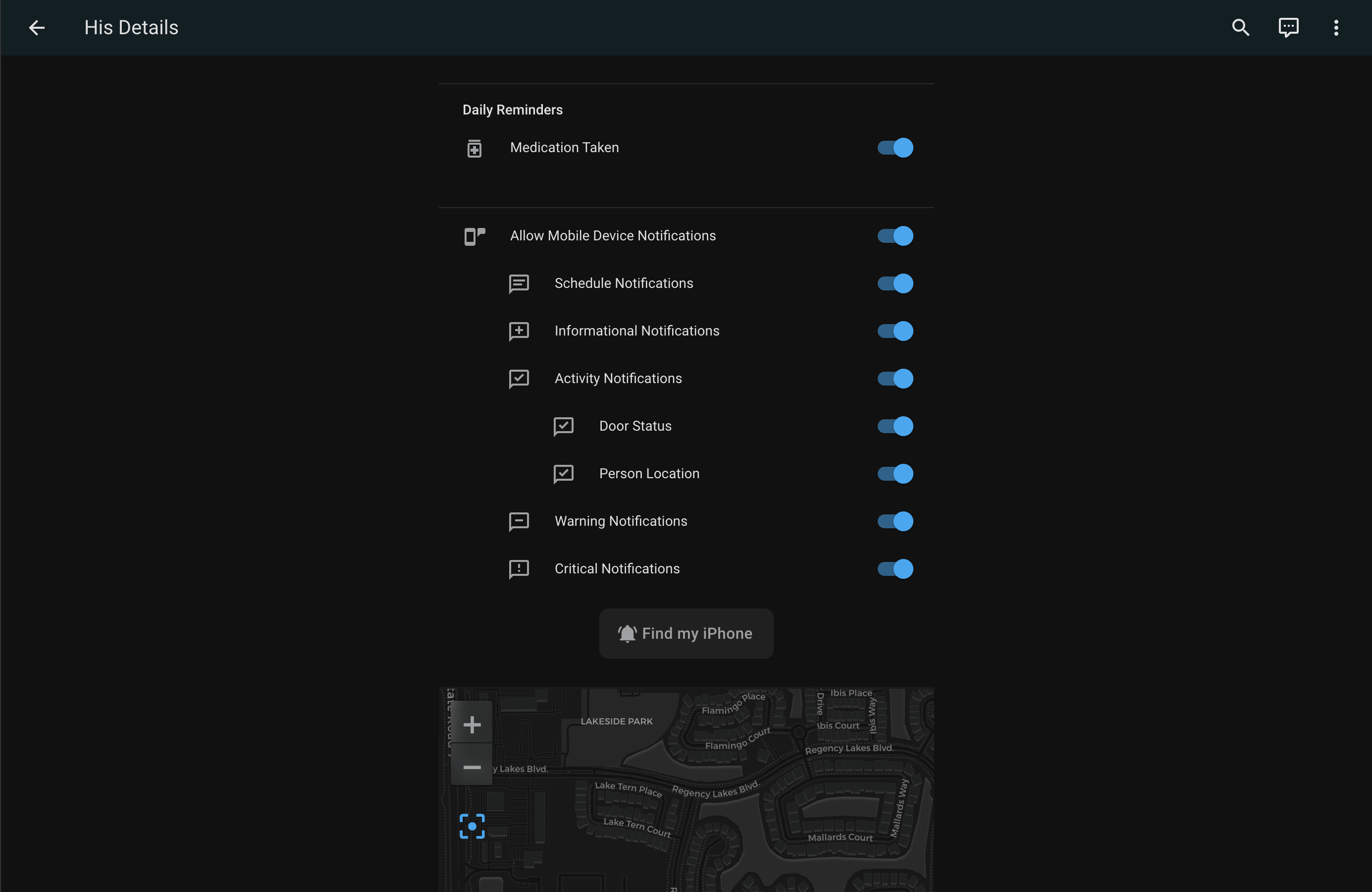Viewport: 1372px width, 892px height.
Task: Turn off Warning Notifications switch
Action: coord(895,521)
